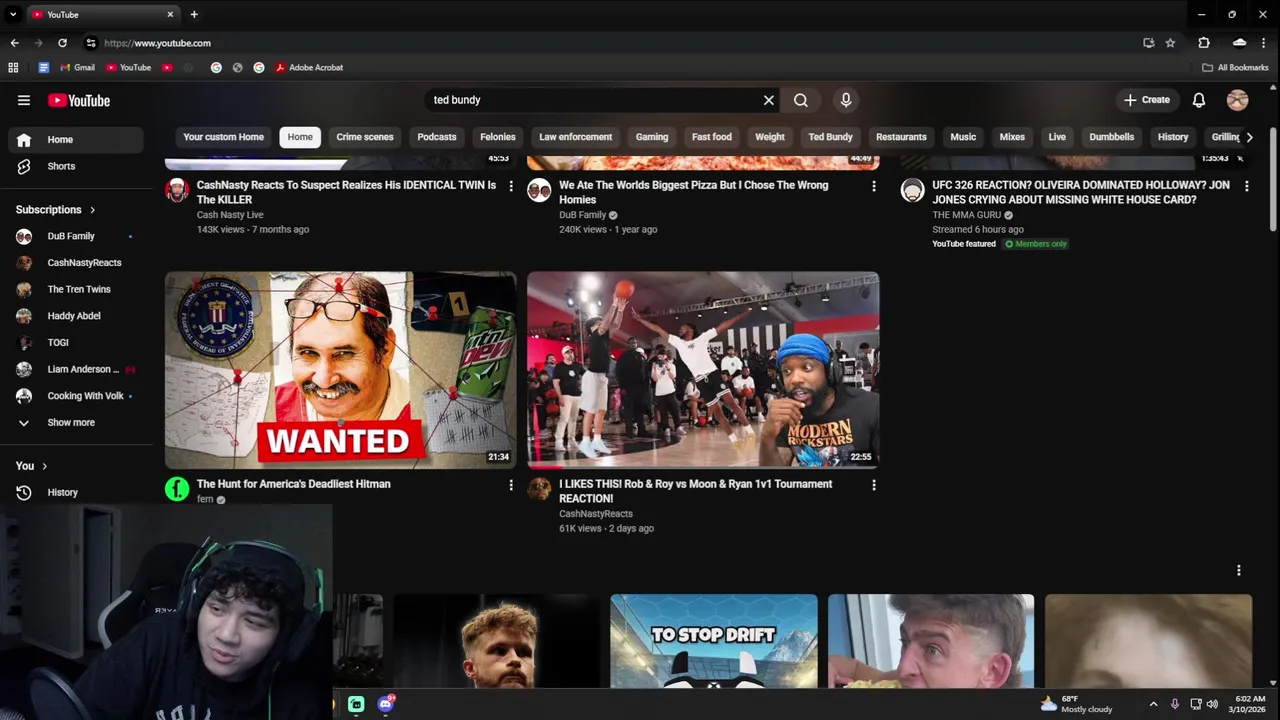Open the Chrome apps grid bookmark
Image resolution: width=1280 pixels, height=720 pixels.
(x=13, y=68)
